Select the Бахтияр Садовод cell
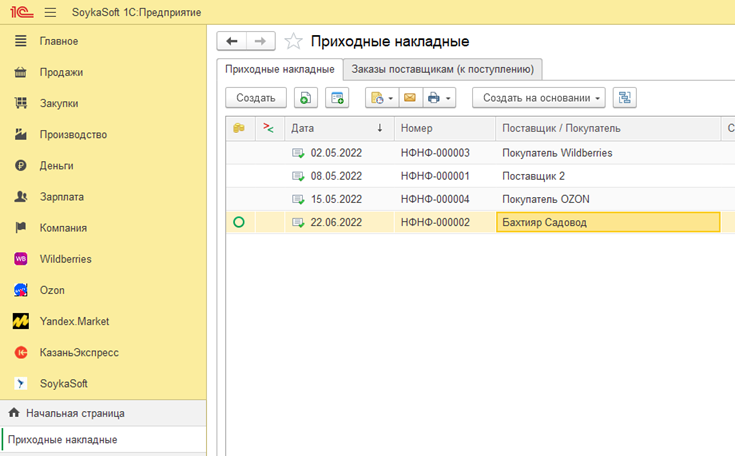 coord(607,222)
